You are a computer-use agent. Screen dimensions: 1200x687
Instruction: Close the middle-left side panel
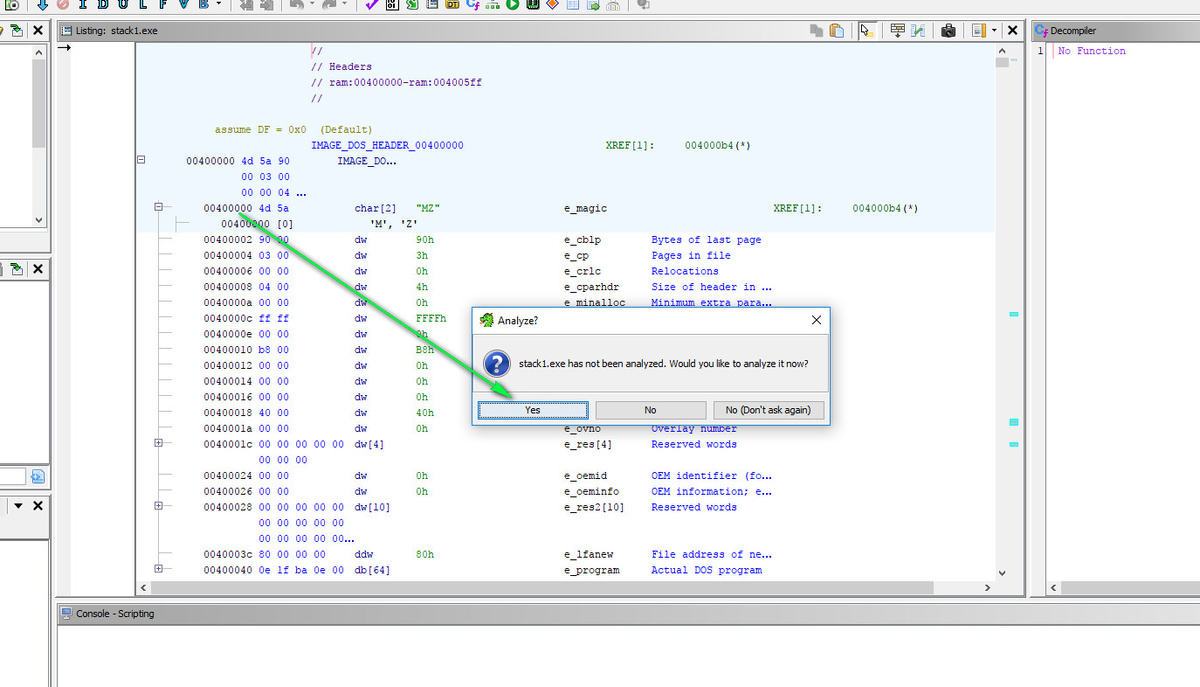(x=38, y=269)
